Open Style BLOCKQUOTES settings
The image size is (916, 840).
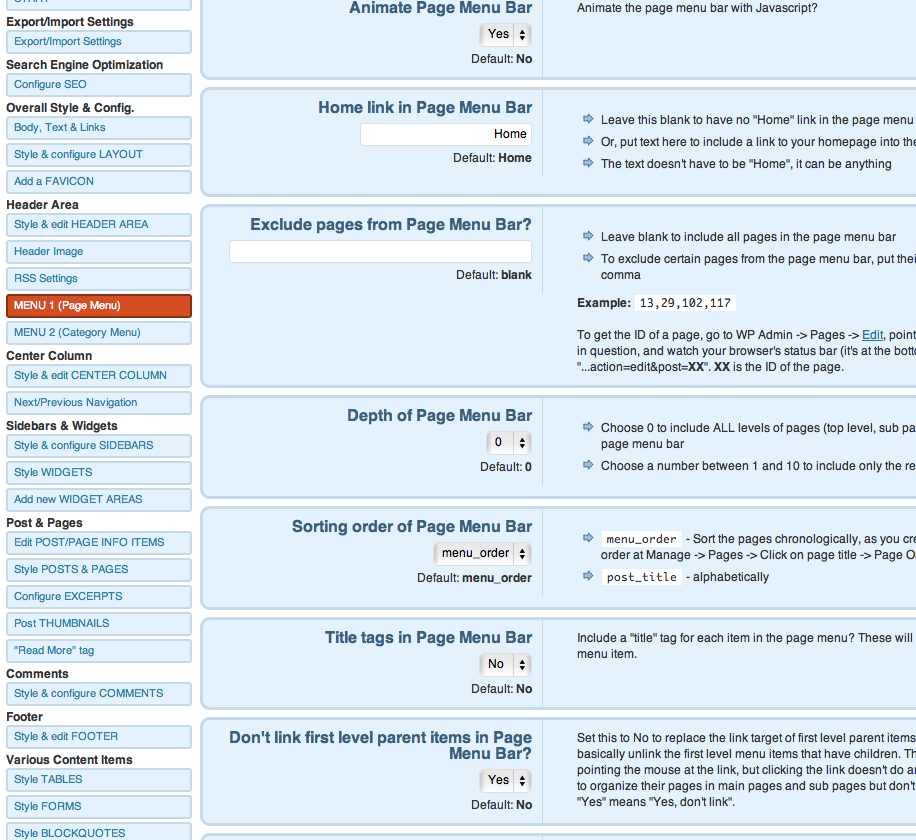[x=99, y=832]
